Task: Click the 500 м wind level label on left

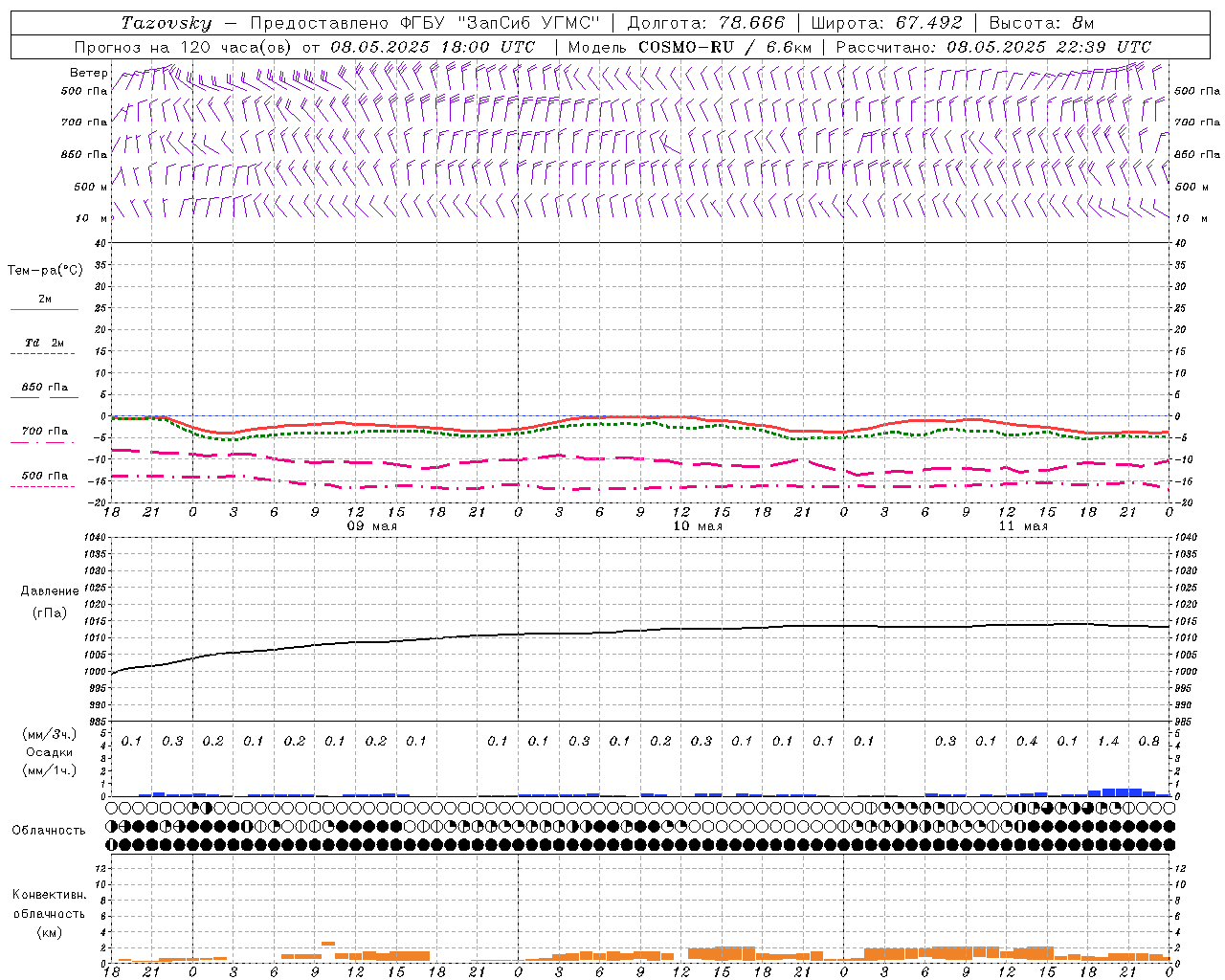Action: coord(91,188)
